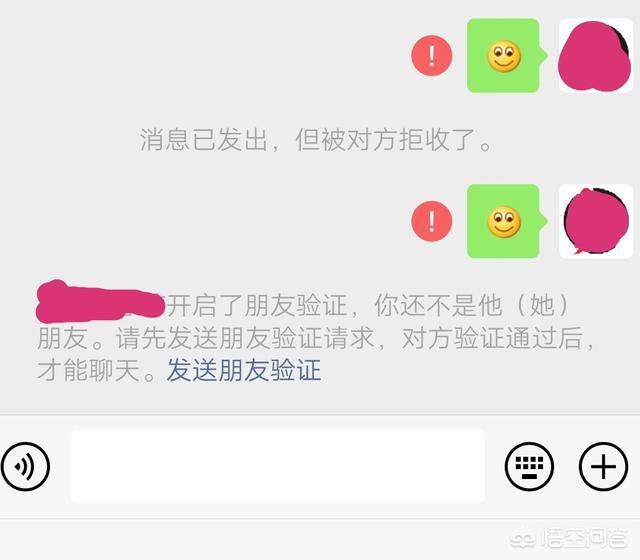640x560 pixels.
Task: Tap the 你还不是他（她） text
Action: 472,305
